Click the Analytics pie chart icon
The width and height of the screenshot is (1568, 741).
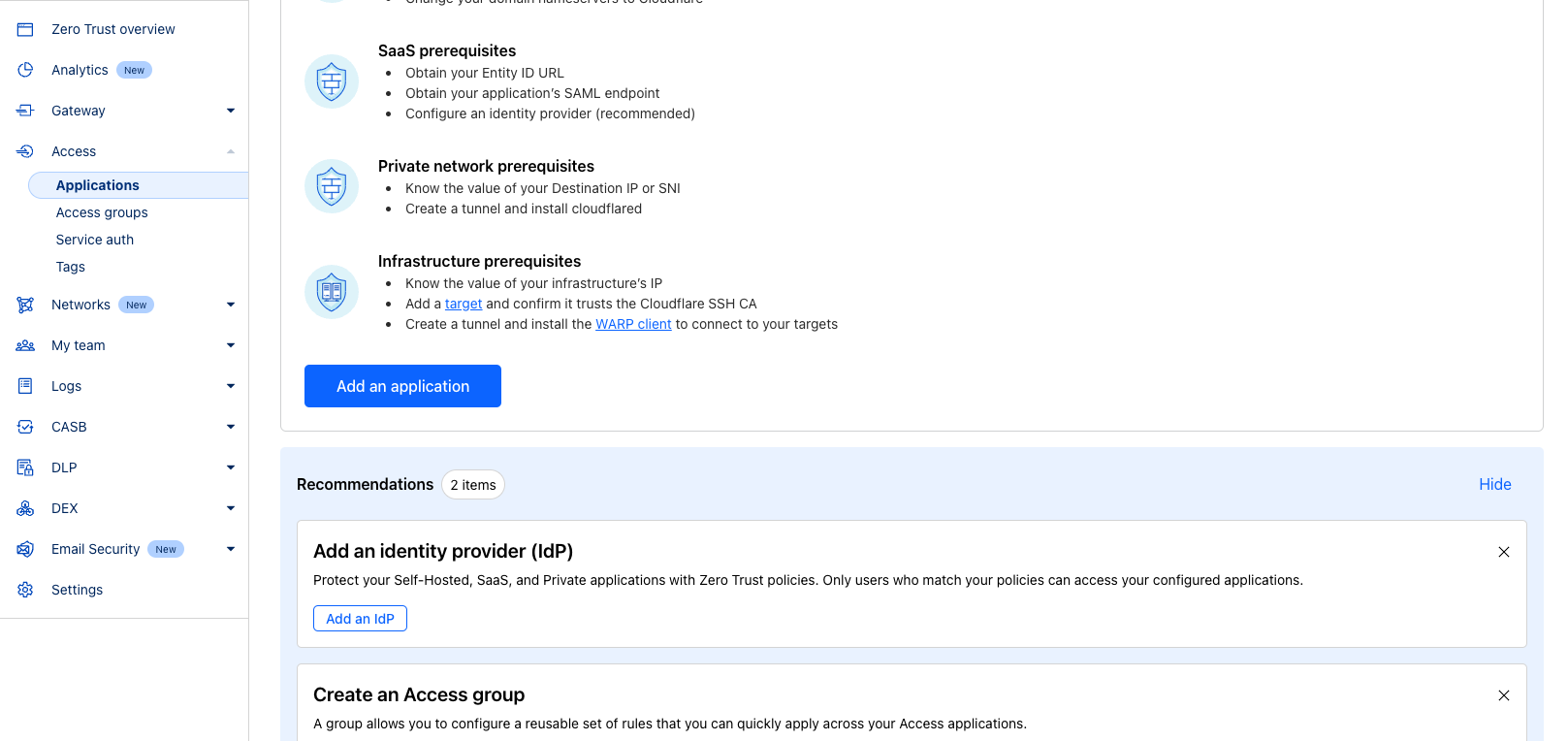[x=25, y=70]
